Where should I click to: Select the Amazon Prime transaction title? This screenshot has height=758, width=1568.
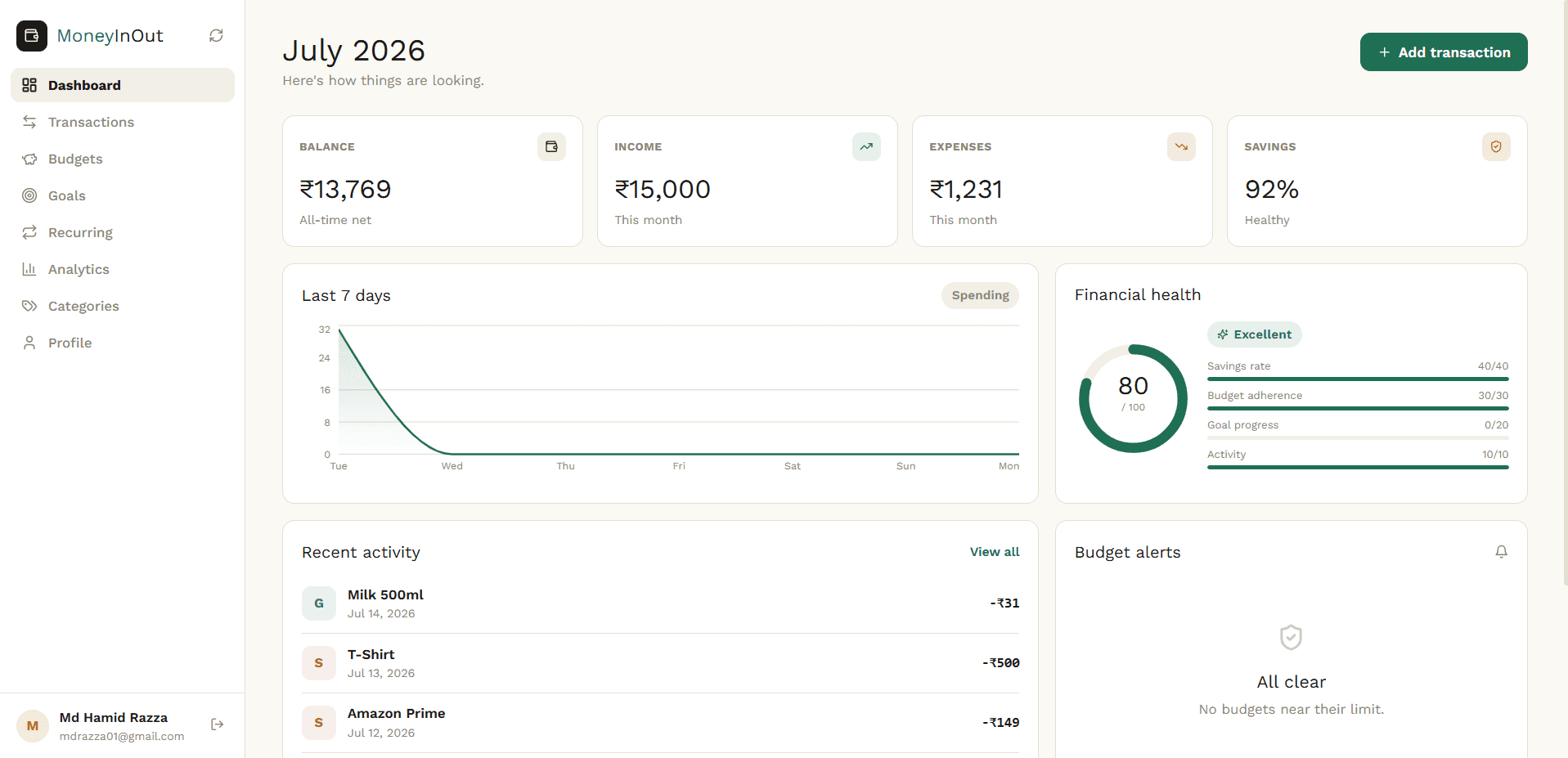(x=397, y=713)
